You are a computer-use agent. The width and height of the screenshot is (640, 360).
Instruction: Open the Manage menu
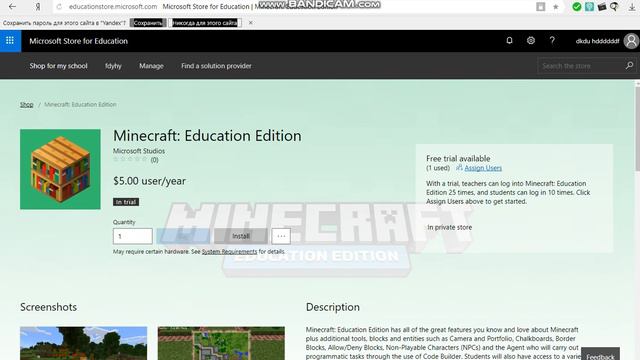coord(151,66)
